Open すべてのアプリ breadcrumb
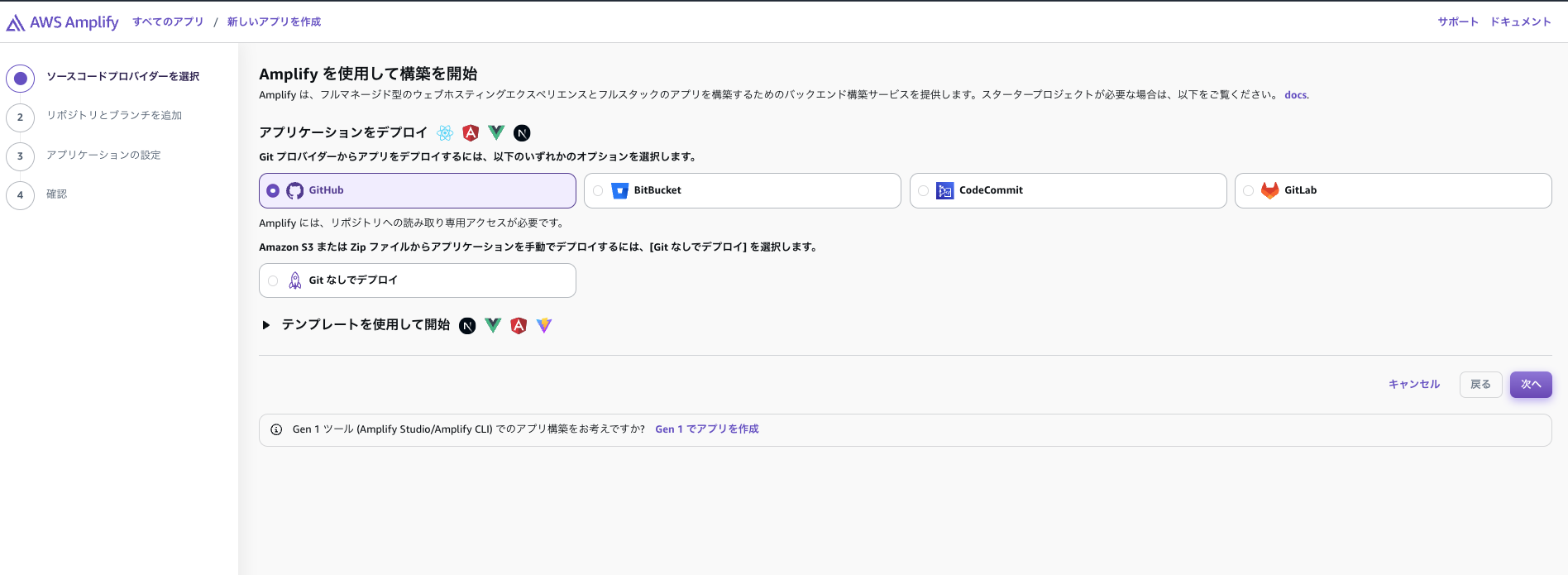This screenshot has height=575, width=1568. 168,22
